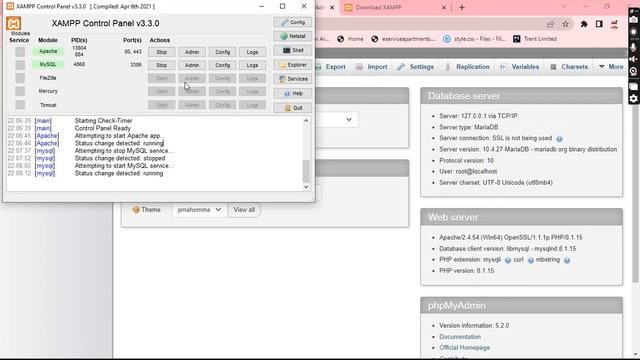Click help icon beside curl extension
The image size is (640, 360).
coord(531,260)
